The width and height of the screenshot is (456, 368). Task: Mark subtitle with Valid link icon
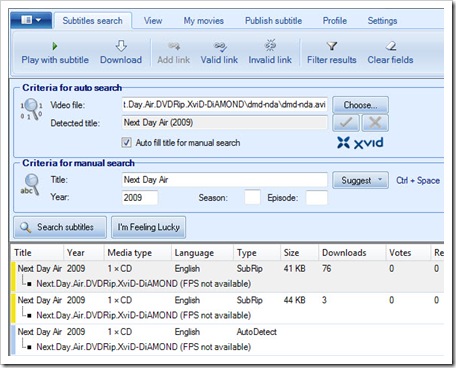(x=220, y=46)
